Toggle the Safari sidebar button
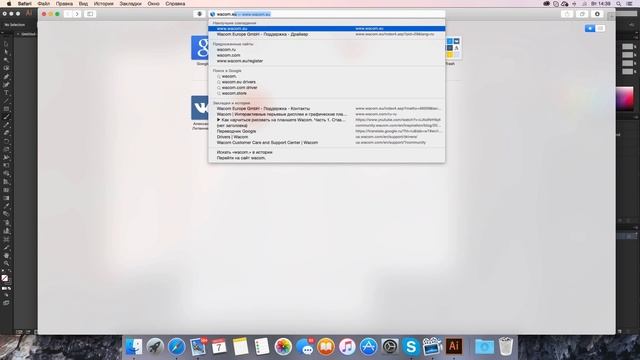The image size is (640, 360). (x=90, y=14)
